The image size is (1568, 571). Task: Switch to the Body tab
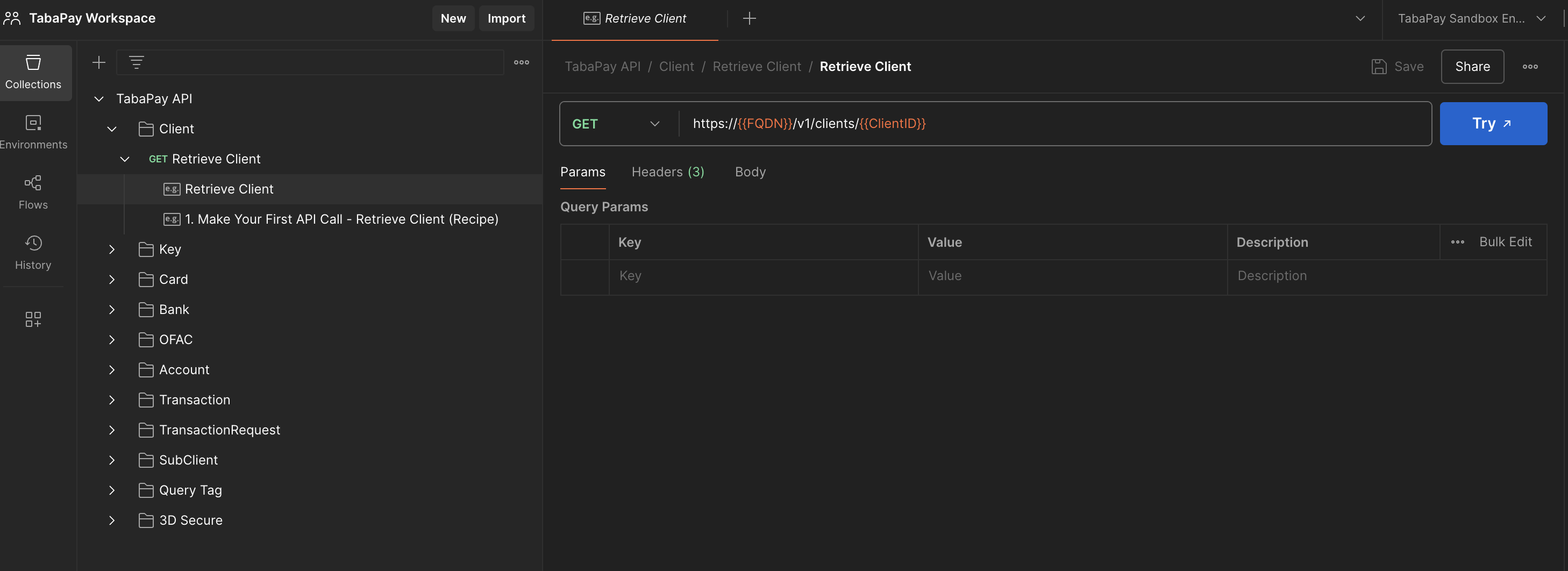[750, 172]
